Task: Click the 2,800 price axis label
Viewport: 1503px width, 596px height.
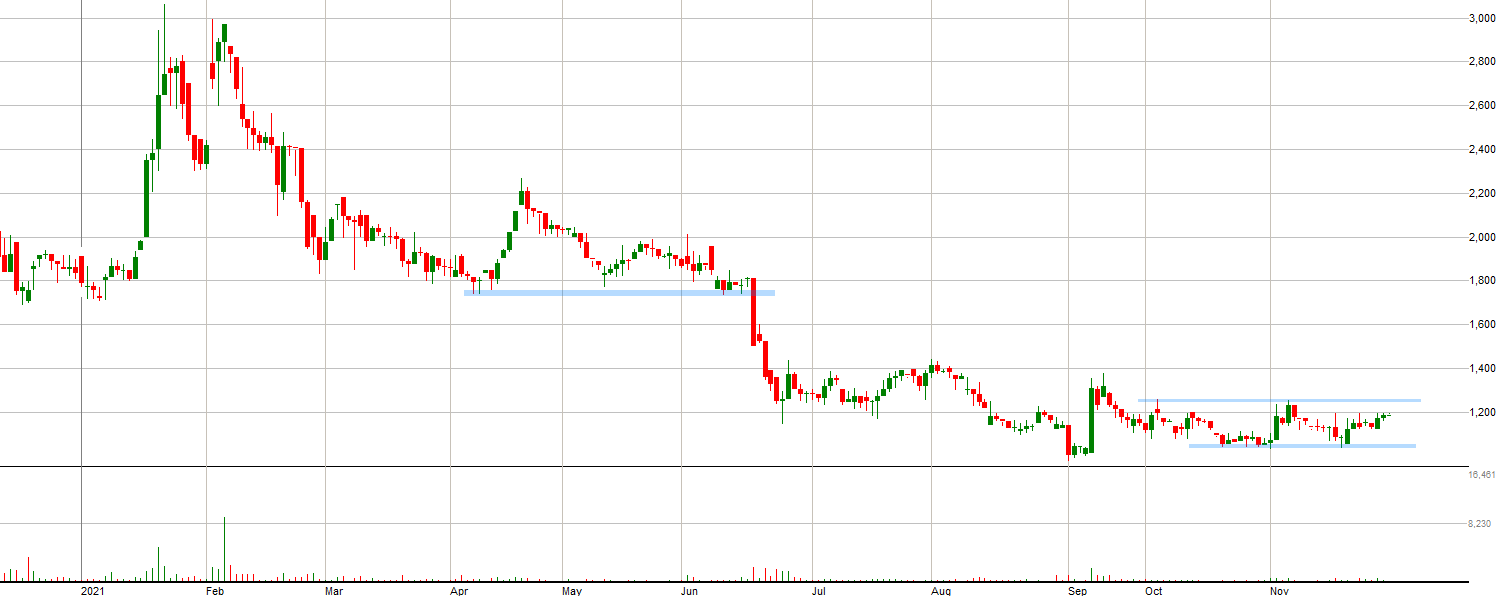Action: coord(1482,62)
